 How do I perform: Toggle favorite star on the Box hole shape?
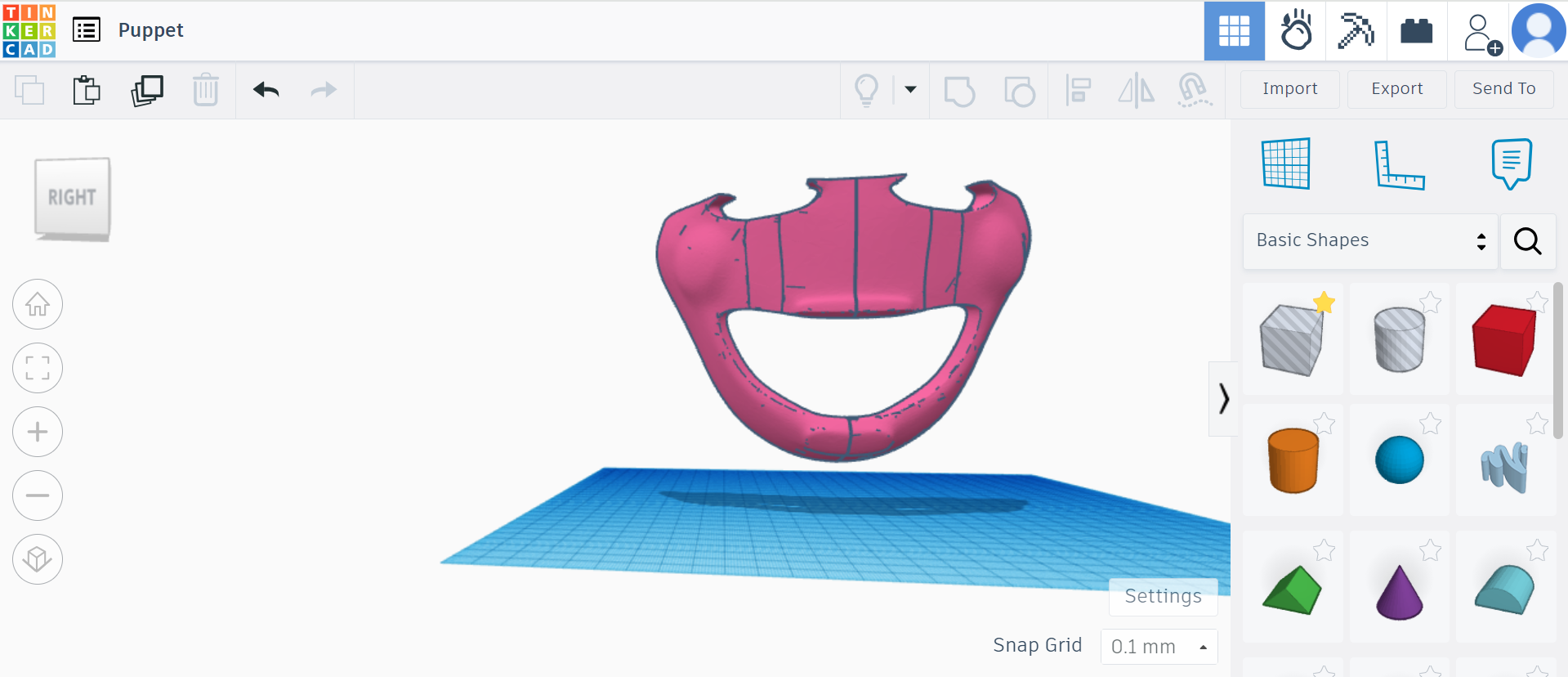[1324, 303]
